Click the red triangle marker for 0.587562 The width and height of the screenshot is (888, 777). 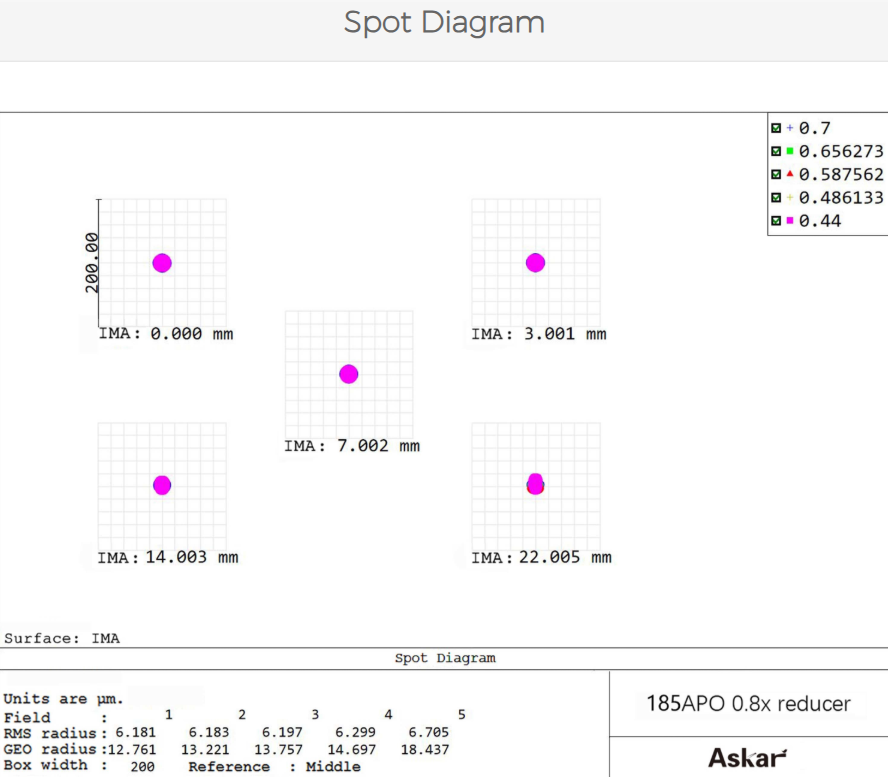pos(790,174)
